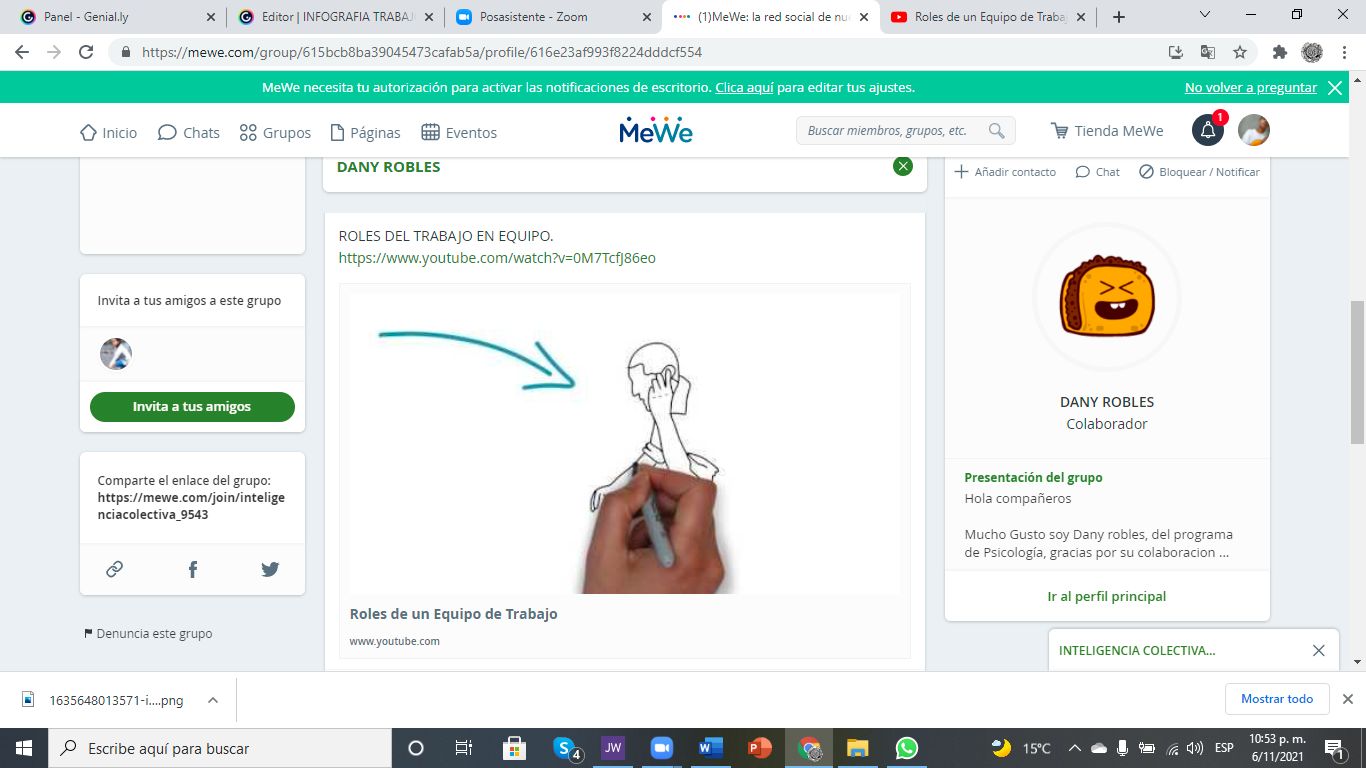Close the INTELIGENCIA COLECTIVA chat popup

(1318, 651)
